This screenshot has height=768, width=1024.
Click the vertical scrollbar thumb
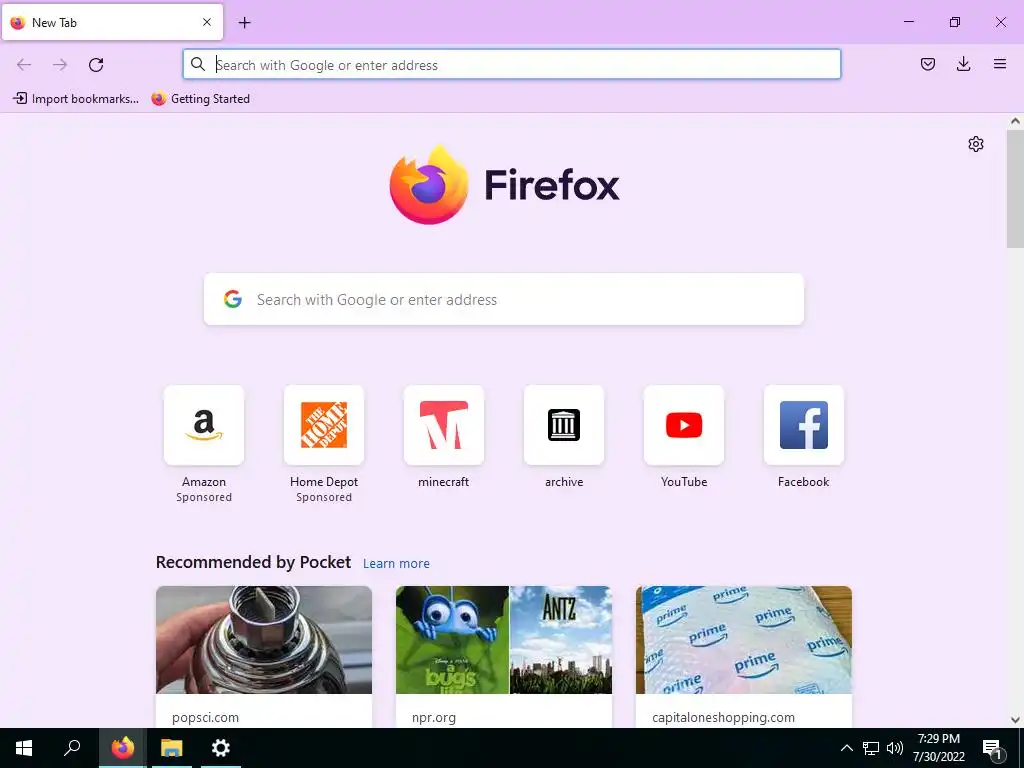click(1015, 188)
